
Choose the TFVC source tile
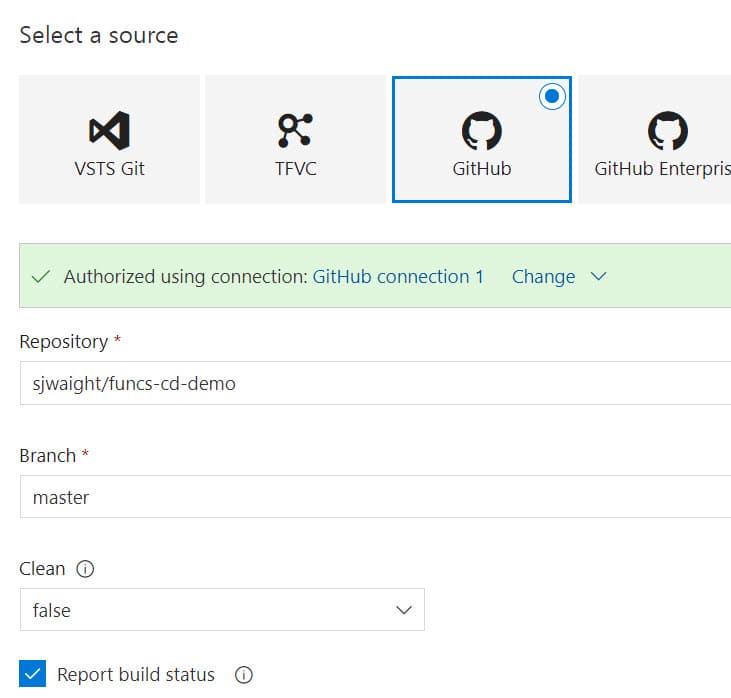point(295,139)
